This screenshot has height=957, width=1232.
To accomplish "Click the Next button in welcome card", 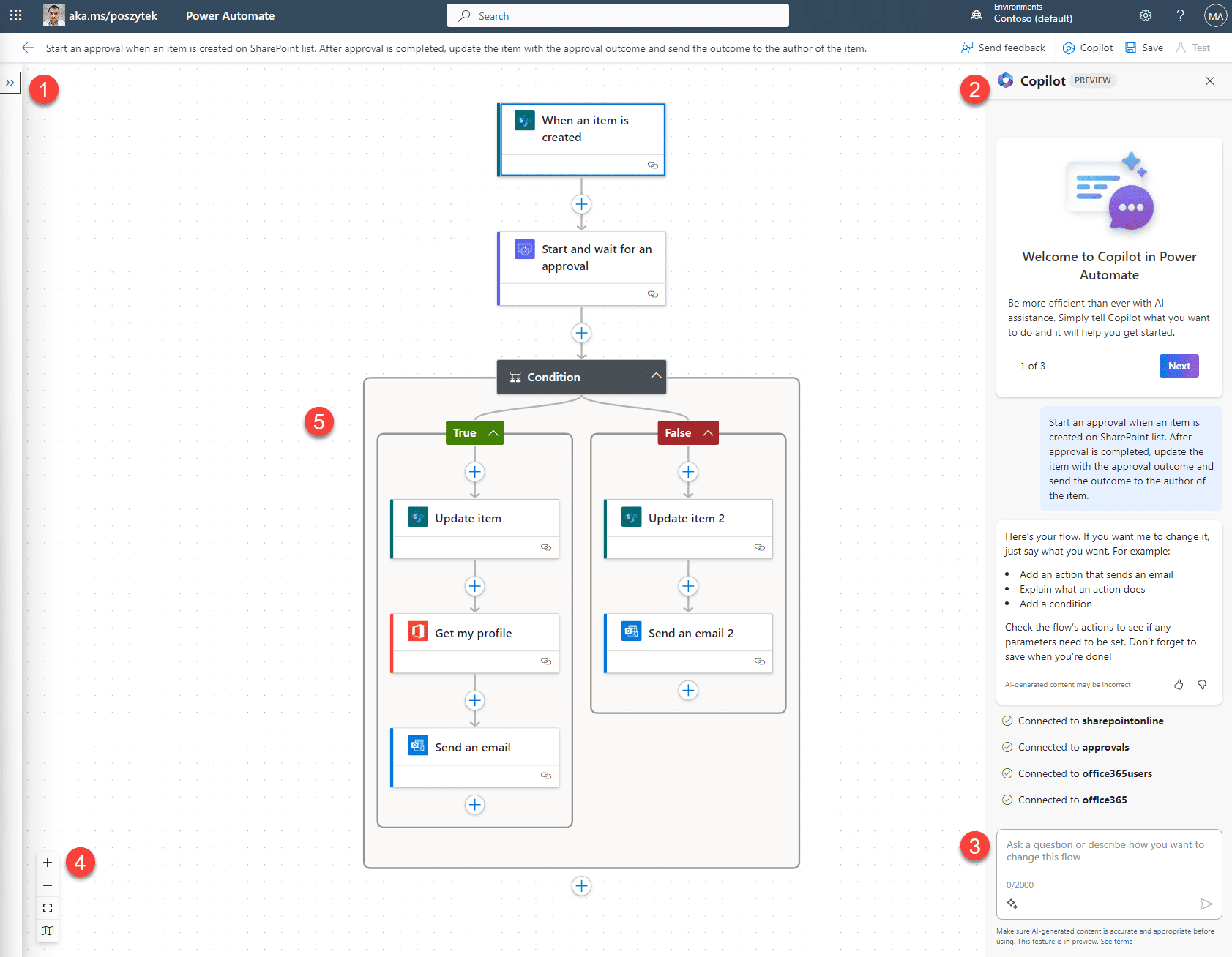I will (1179, 366).
